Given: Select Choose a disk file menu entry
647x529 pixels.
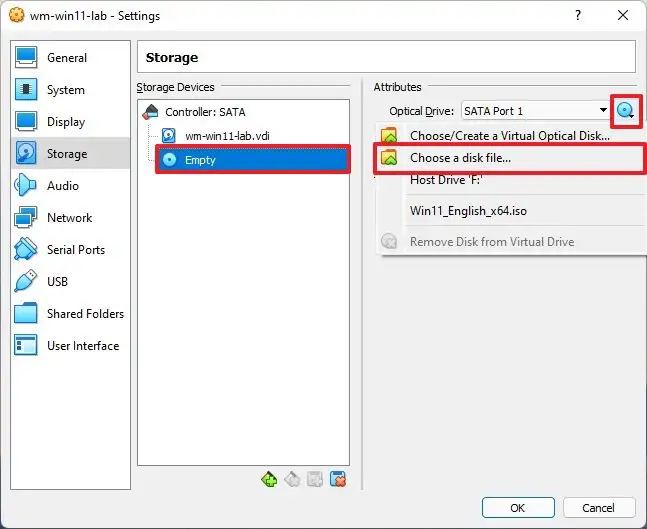Looking at the screenshot, I should [x=460, y=158].
